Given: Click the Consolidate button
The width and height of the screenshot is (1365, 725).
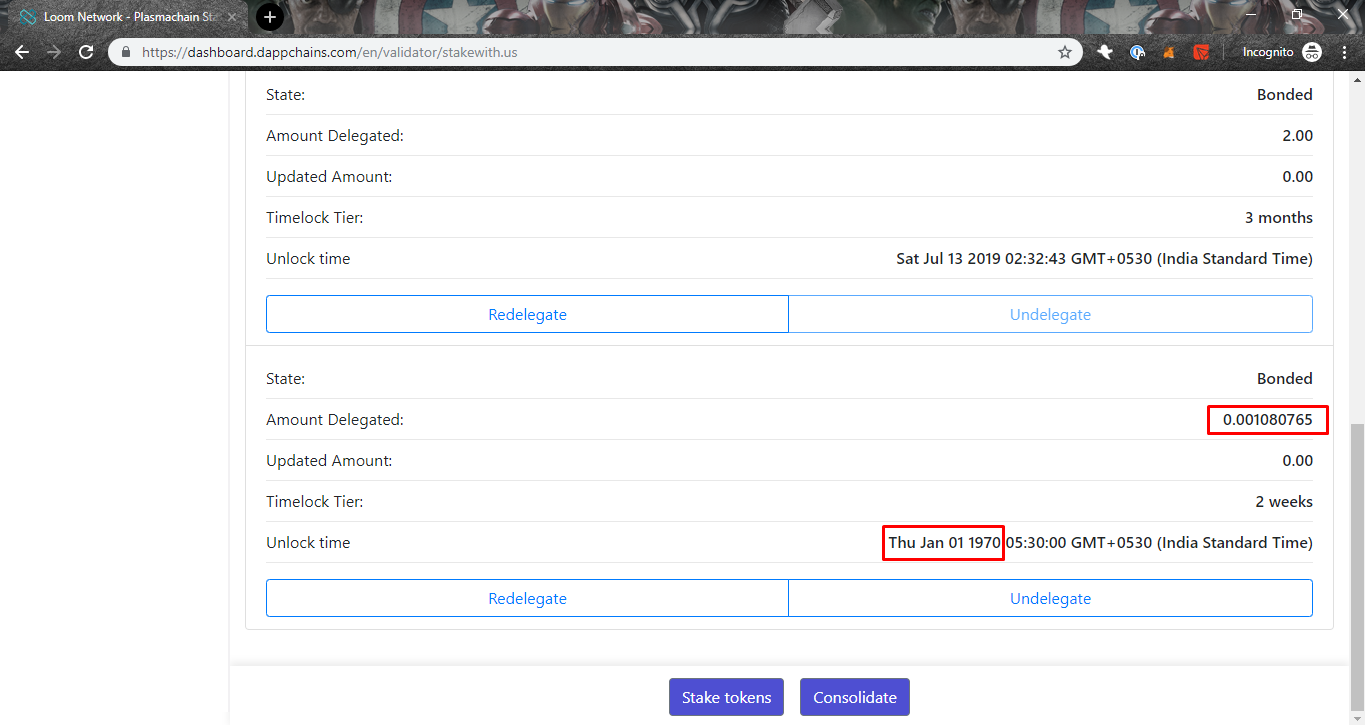Looking at the screenshot, I should point(854,697).
